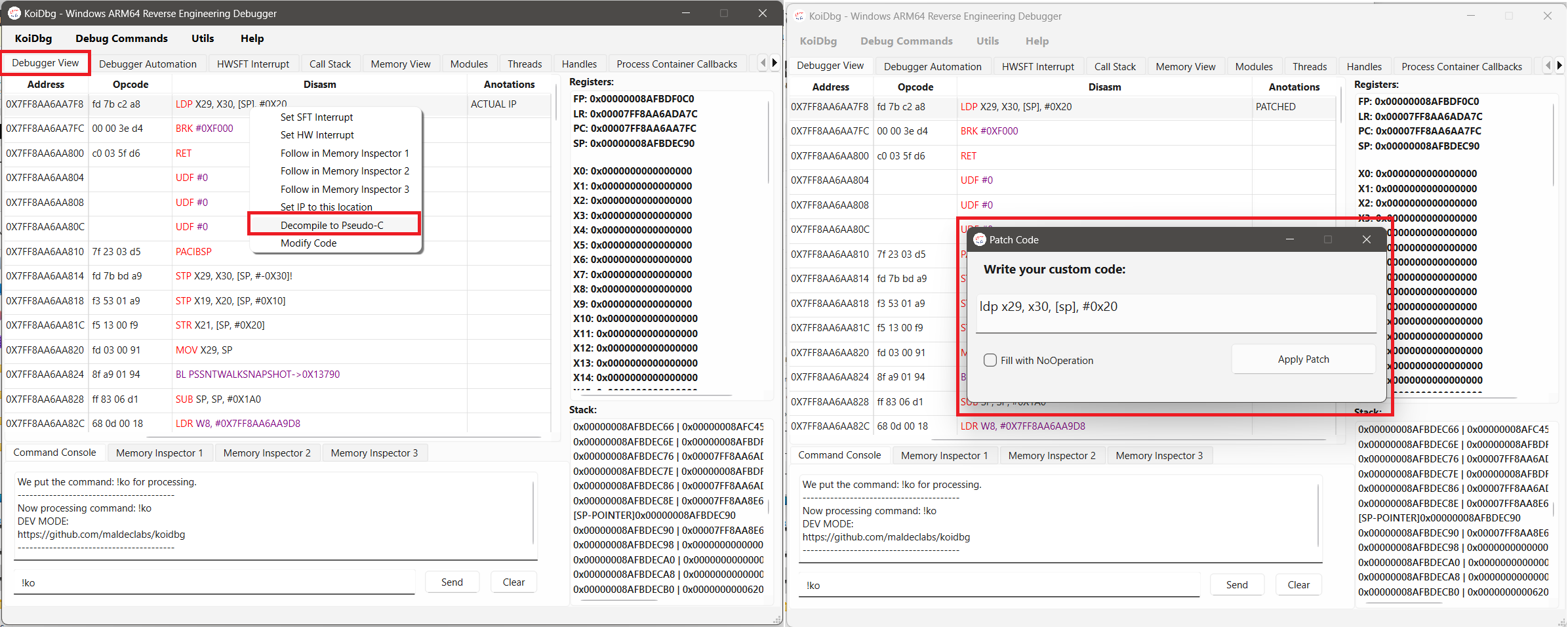Screen dimensions: 1568x627
Task: Click [SP-POINTER] stack entry in left window
Action: coord(654,515)
